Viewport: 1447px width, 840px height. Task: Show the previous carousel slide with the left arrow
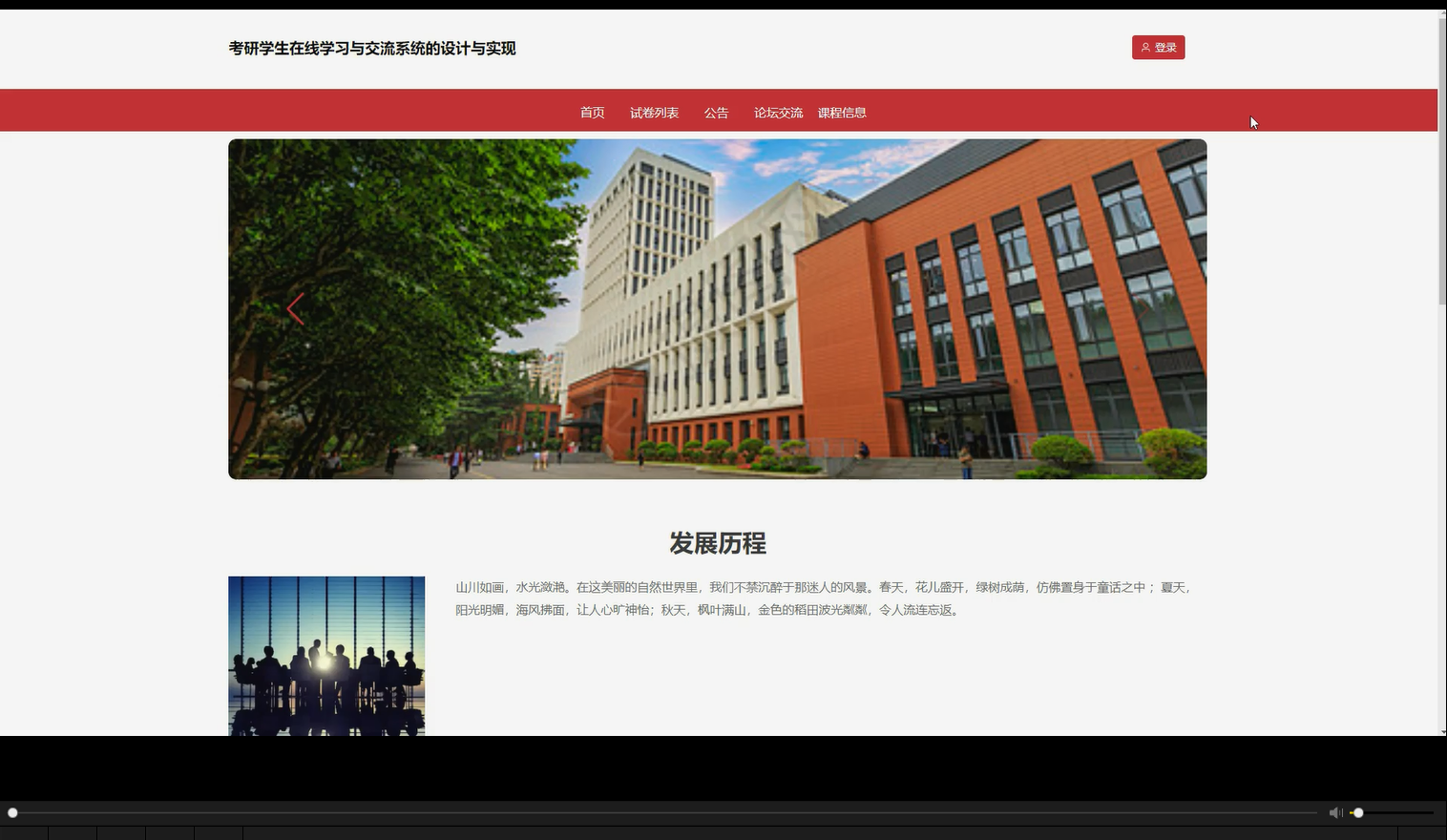pos(295,309)
